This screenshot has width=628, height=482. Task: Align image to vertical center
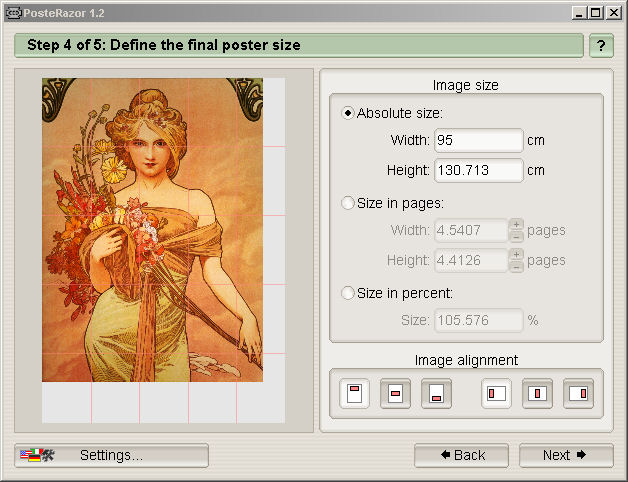(395, 393)
